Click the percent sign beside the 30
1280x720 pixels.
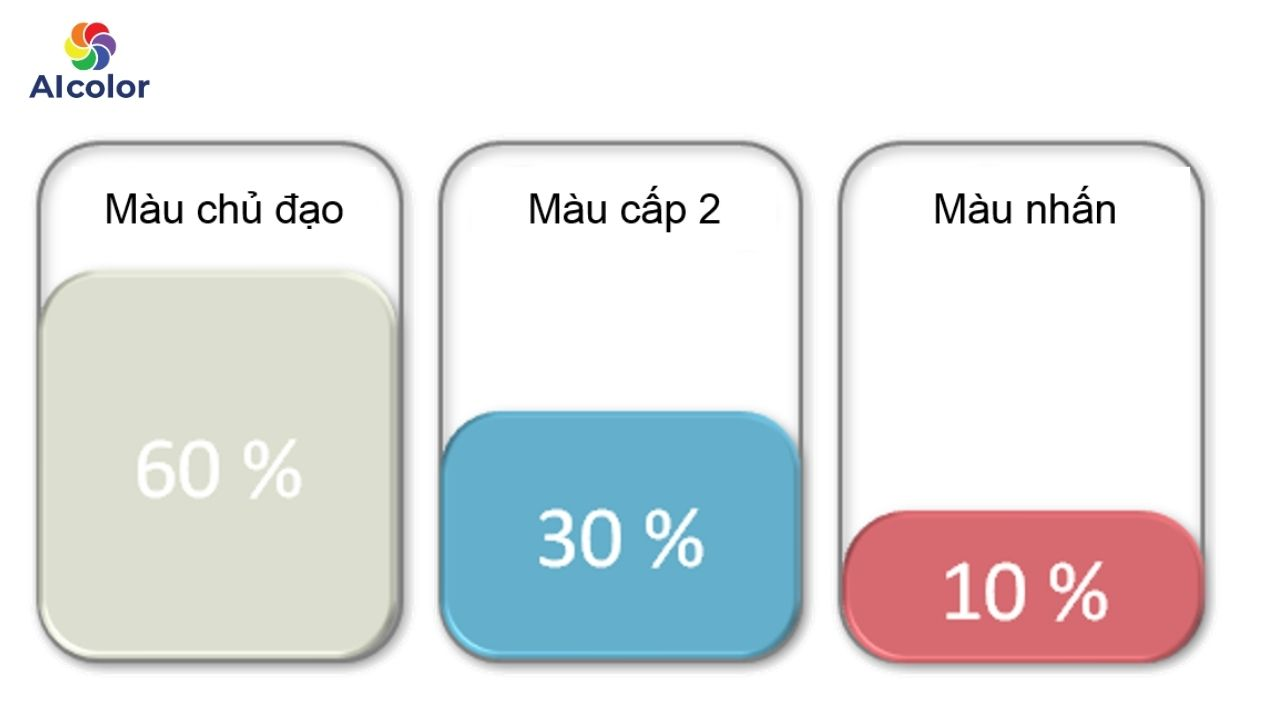[676, 539]
